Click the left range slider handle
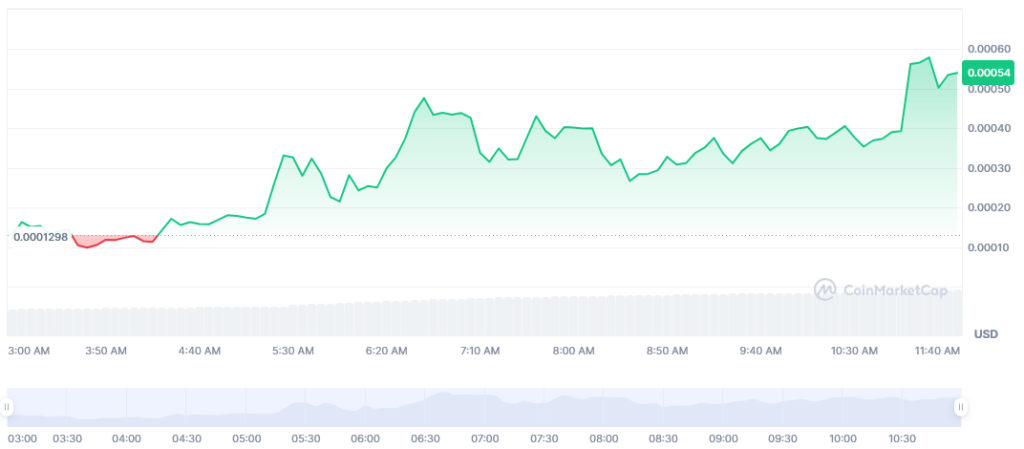 7,407
